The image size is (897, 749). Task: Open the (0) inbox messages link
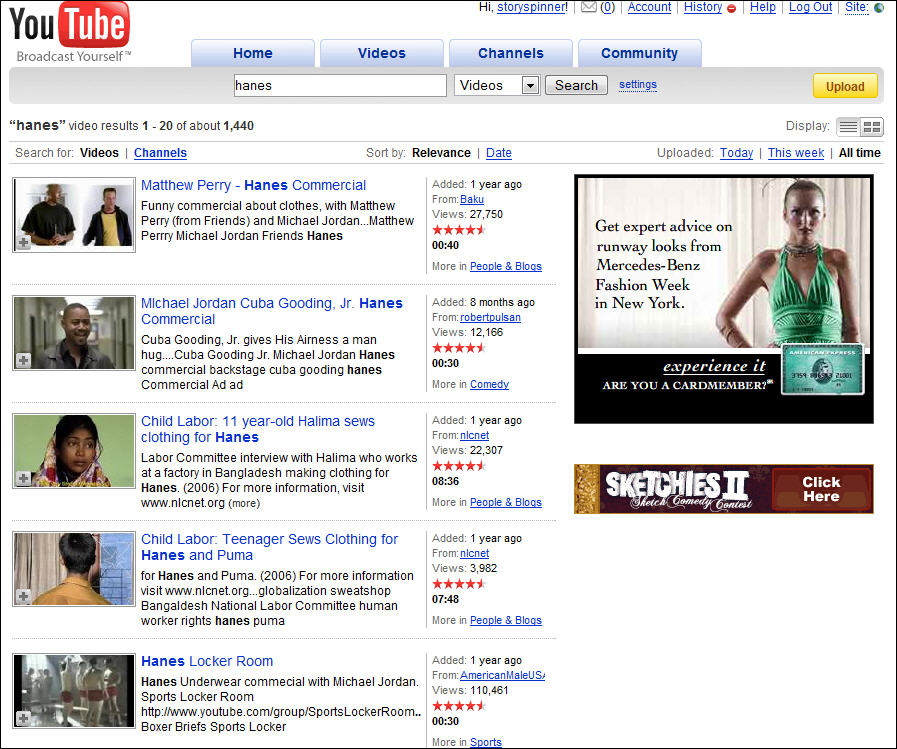[x=608, y=7]
